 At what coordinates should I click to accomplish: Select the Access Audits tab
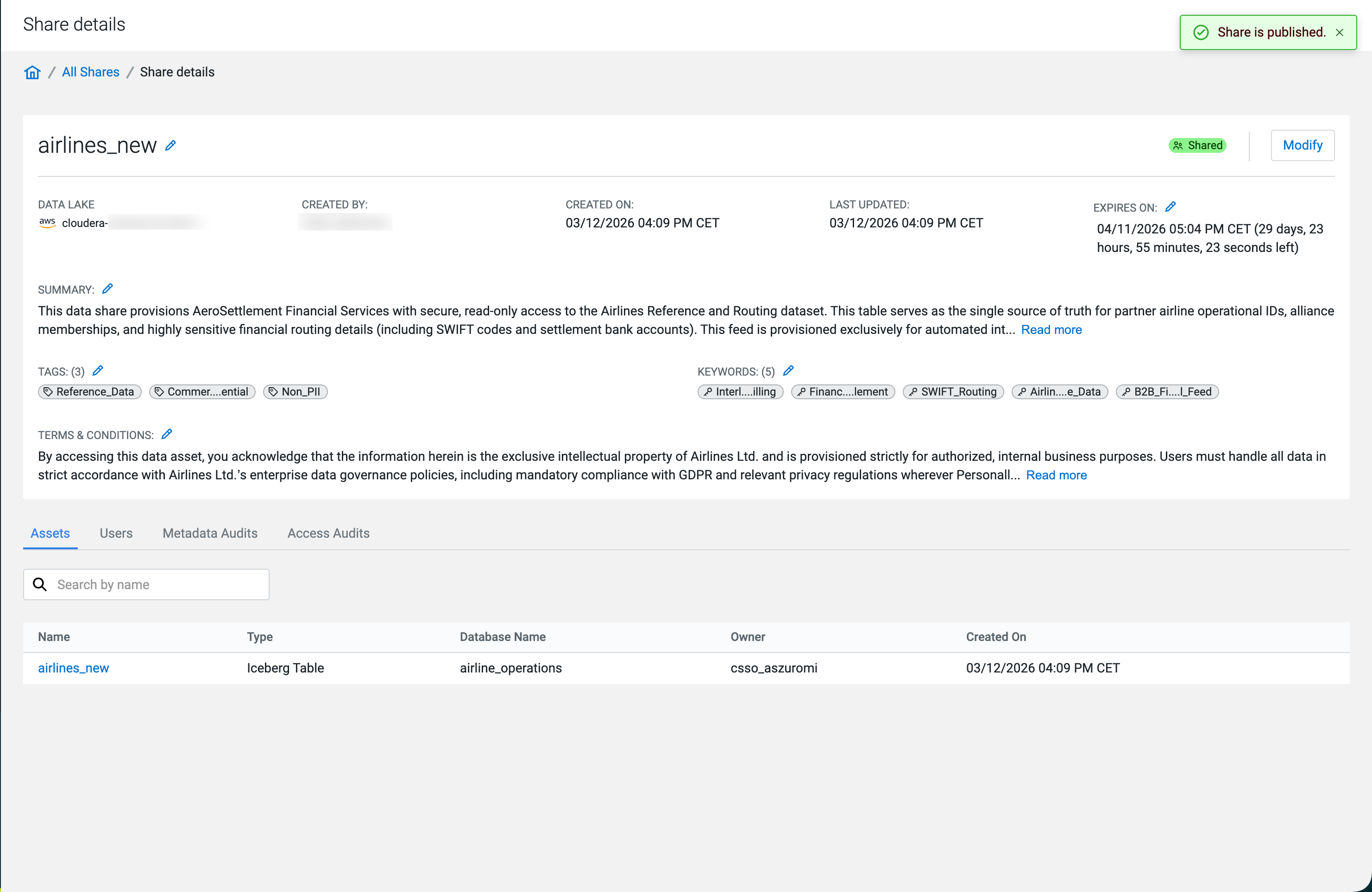click(x=328, y=533)
